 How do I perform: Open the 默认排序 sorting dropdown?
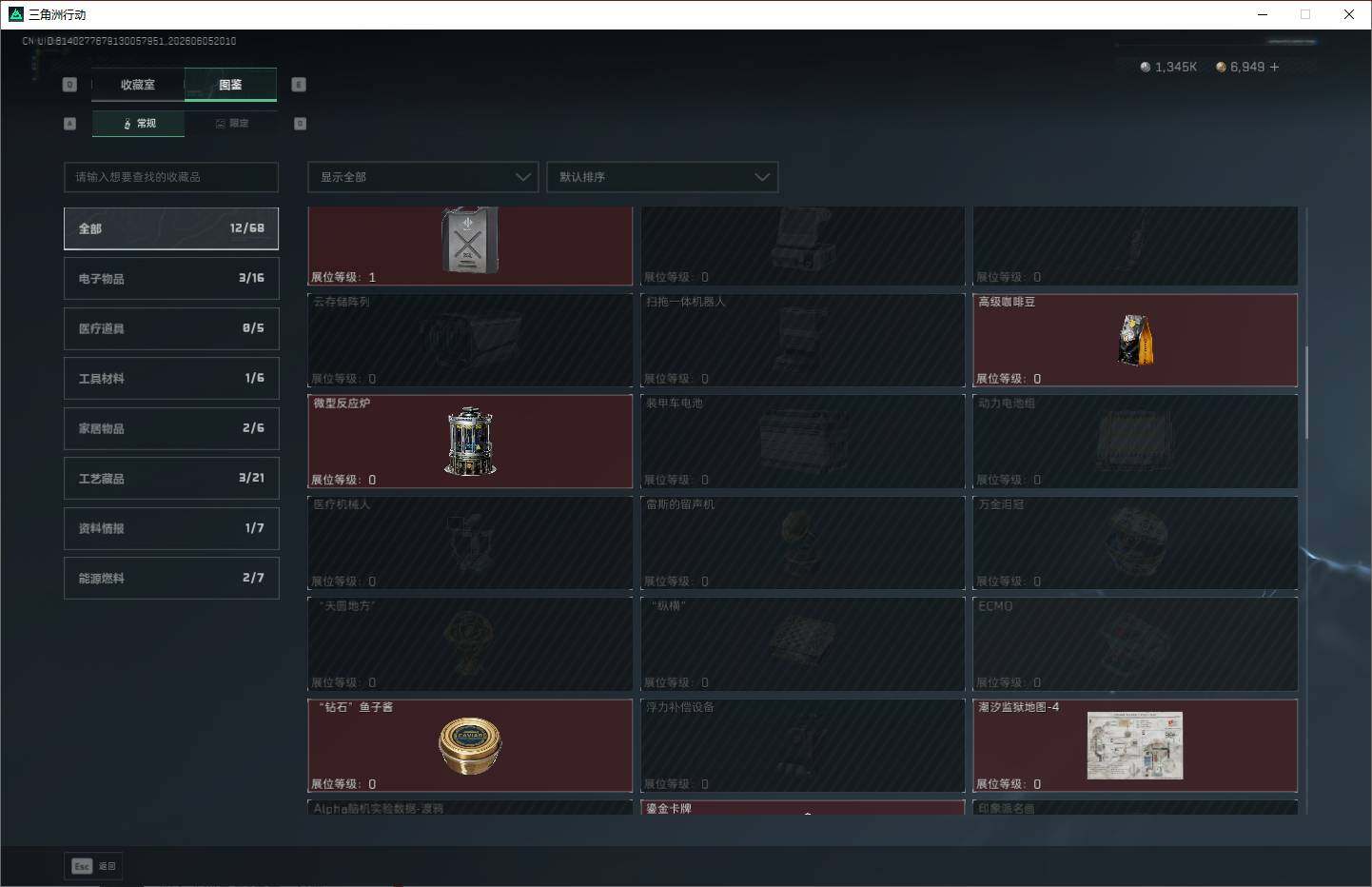point(662,177)
